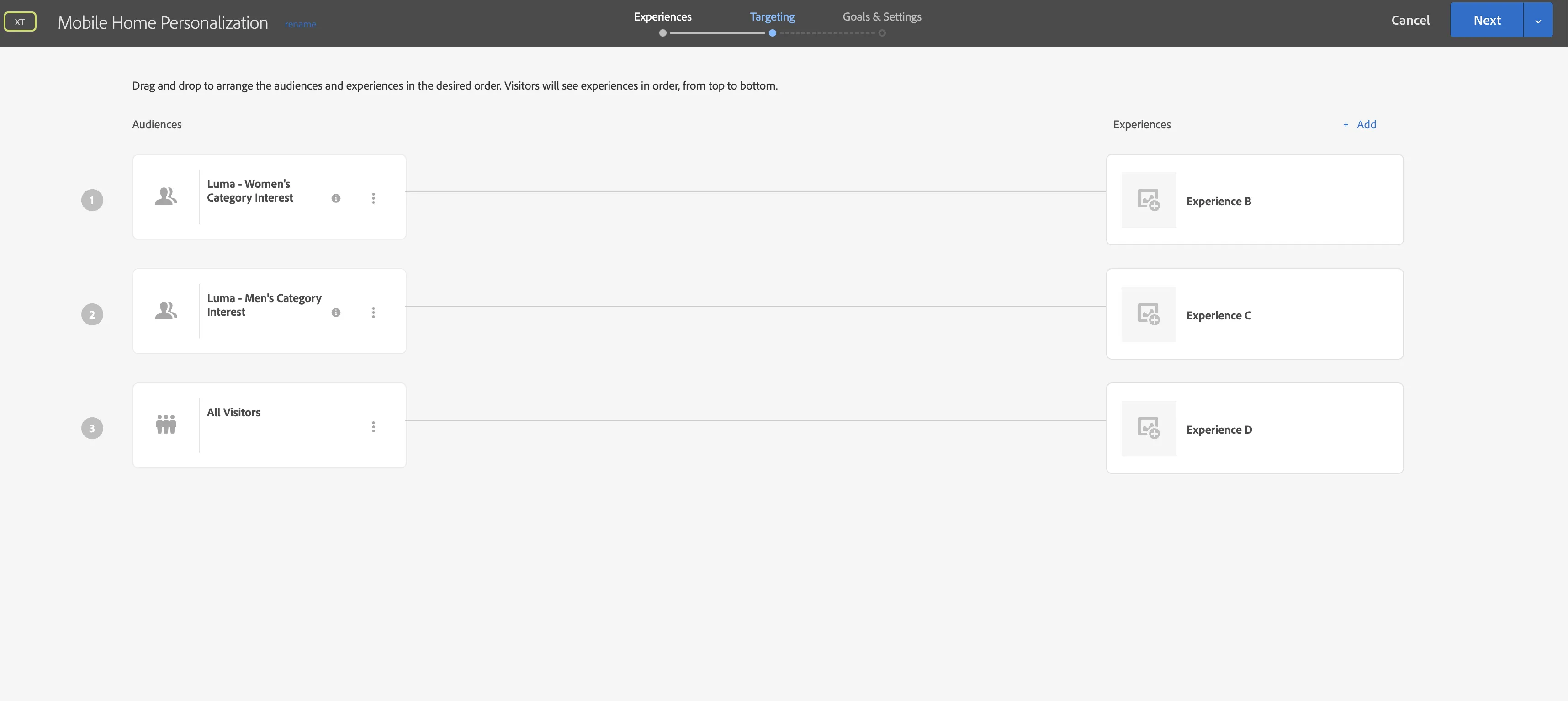Viewport: 1568px width, 701px height.
Task: Select the Targeting step
Action: 772,16
